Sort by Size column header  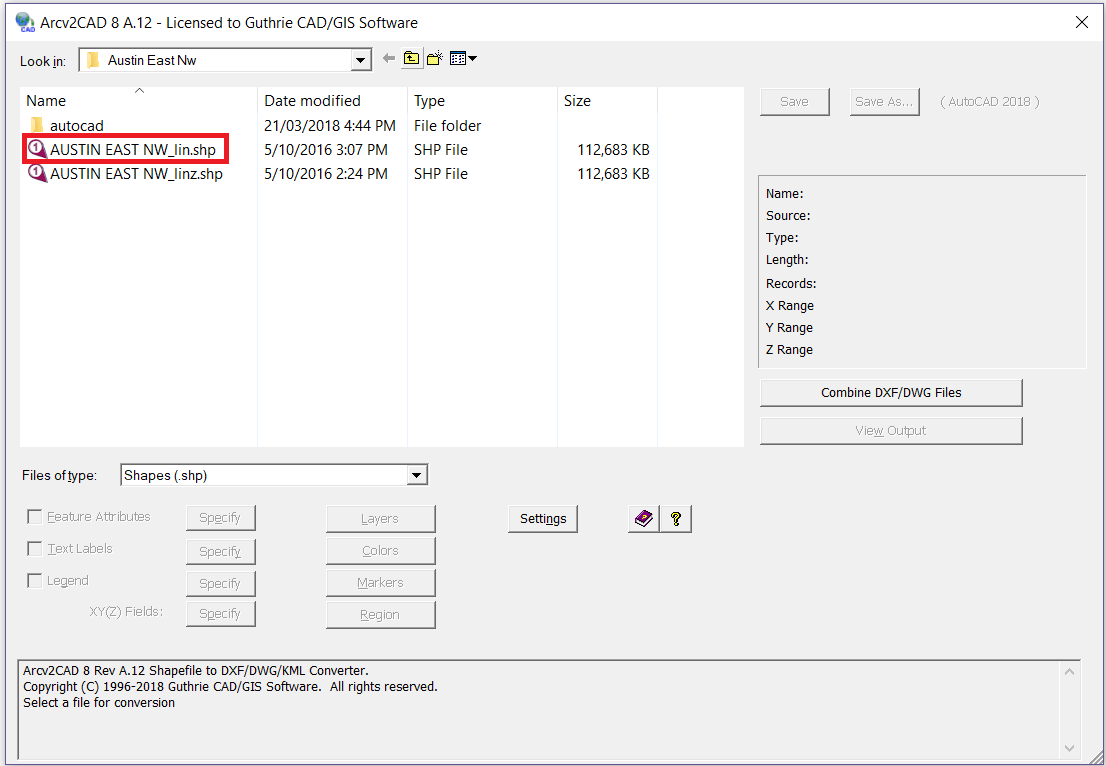[607, 101]
